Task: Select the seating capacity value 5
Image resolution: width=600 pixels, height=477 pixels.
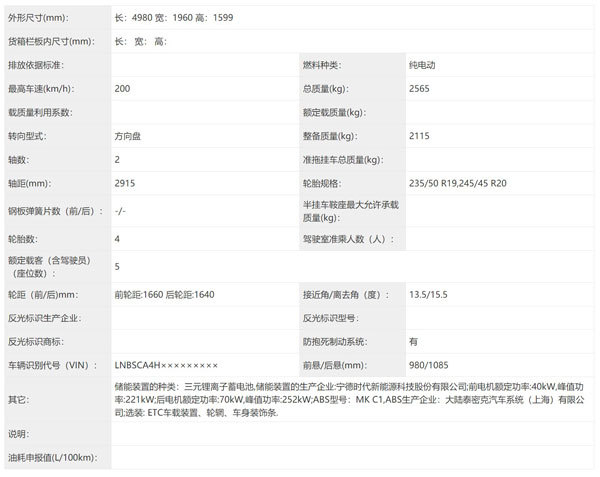Action: point(117,267)
